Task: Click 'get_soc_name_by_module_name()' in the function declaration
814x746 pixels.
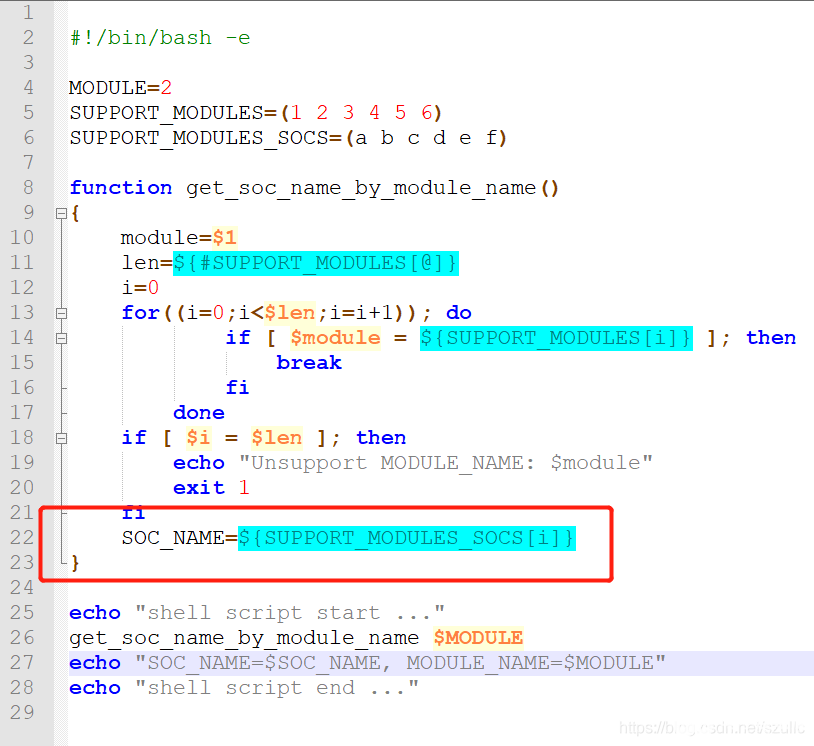Action: (372, 188)
